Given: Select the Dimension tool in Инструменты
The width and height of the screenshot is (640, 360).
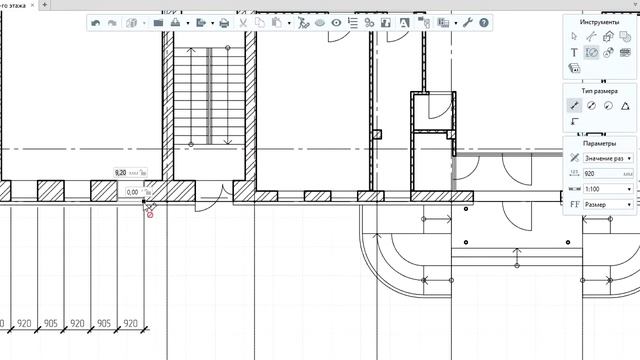Looking at the screenshot, I should [x=591, y=53].
